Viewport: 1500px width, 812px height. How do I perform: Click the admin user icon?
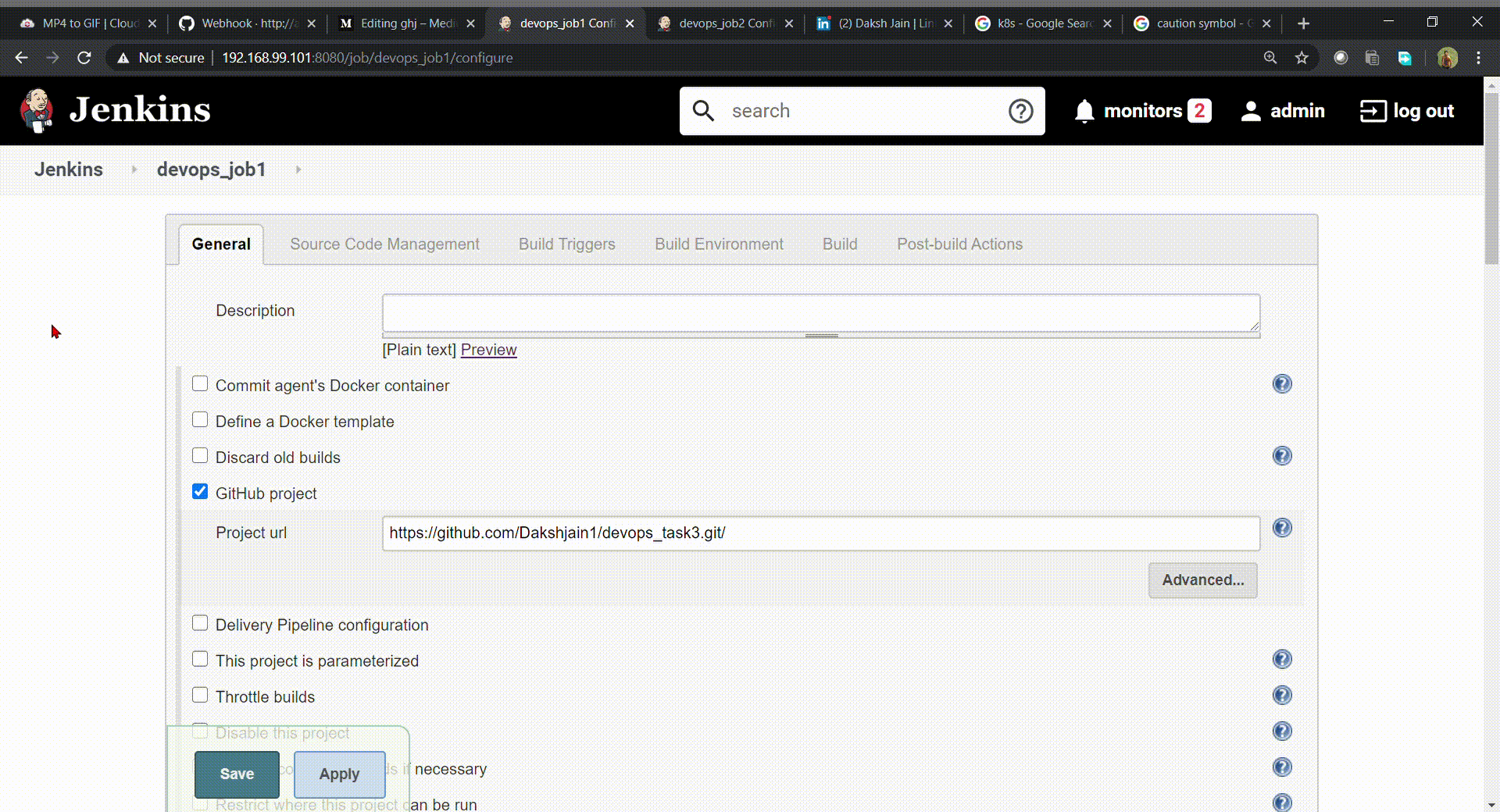click(x=1251, y=111)
